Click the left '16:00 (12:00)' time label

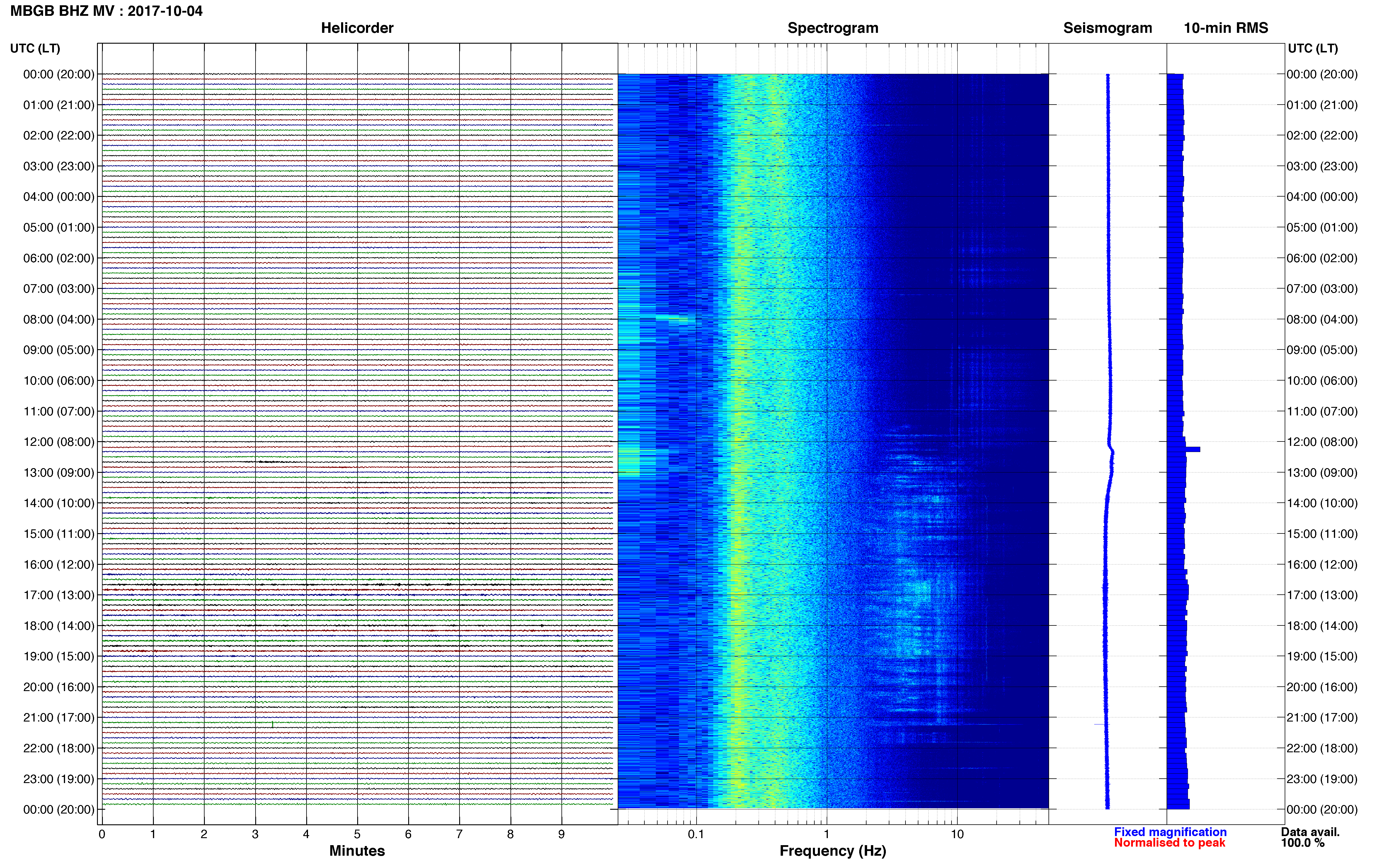[59, 564]
